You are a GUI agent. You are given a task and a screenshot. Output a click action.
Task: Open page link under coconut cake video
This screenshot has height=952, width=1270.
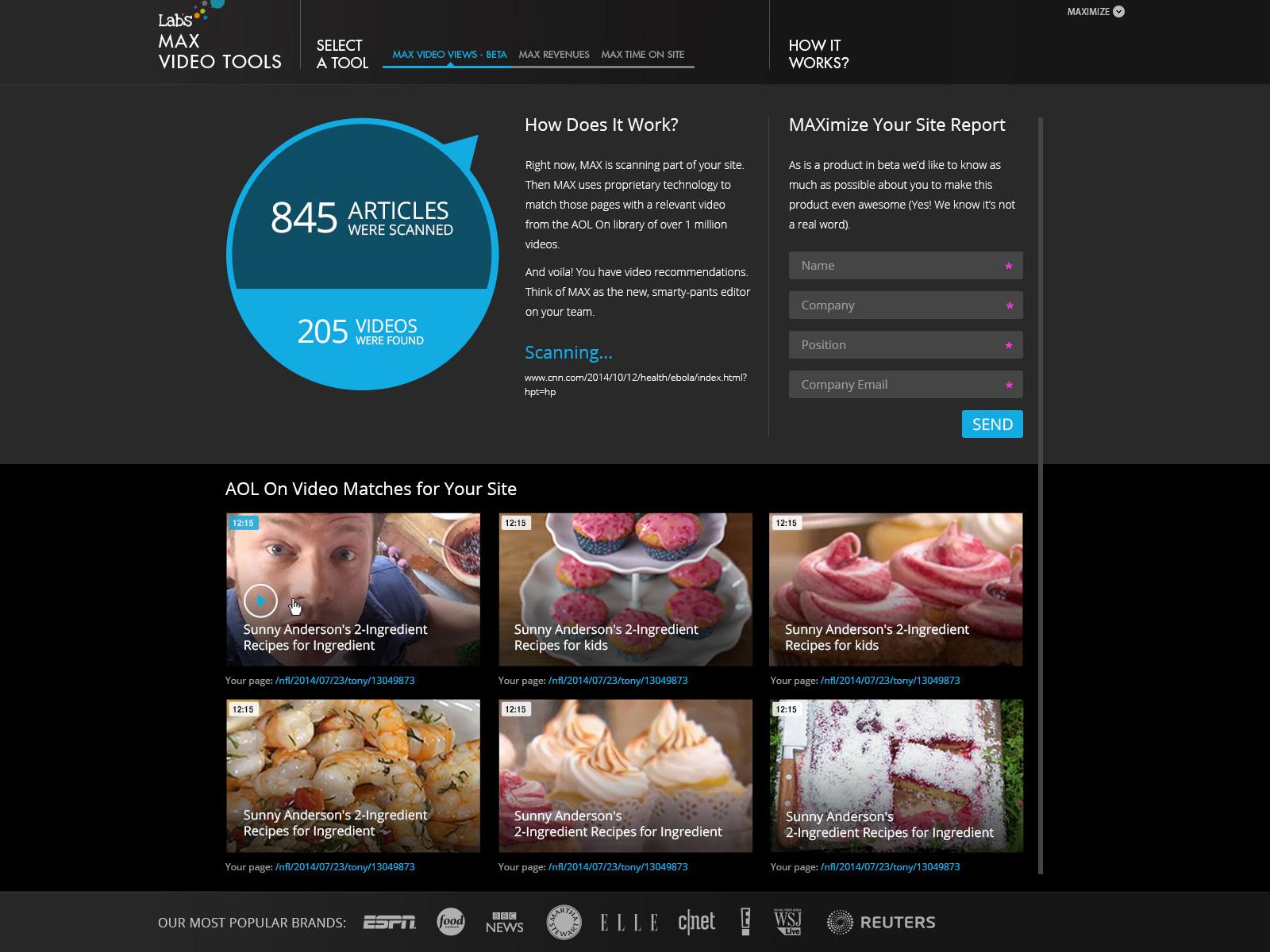point(890,867)
